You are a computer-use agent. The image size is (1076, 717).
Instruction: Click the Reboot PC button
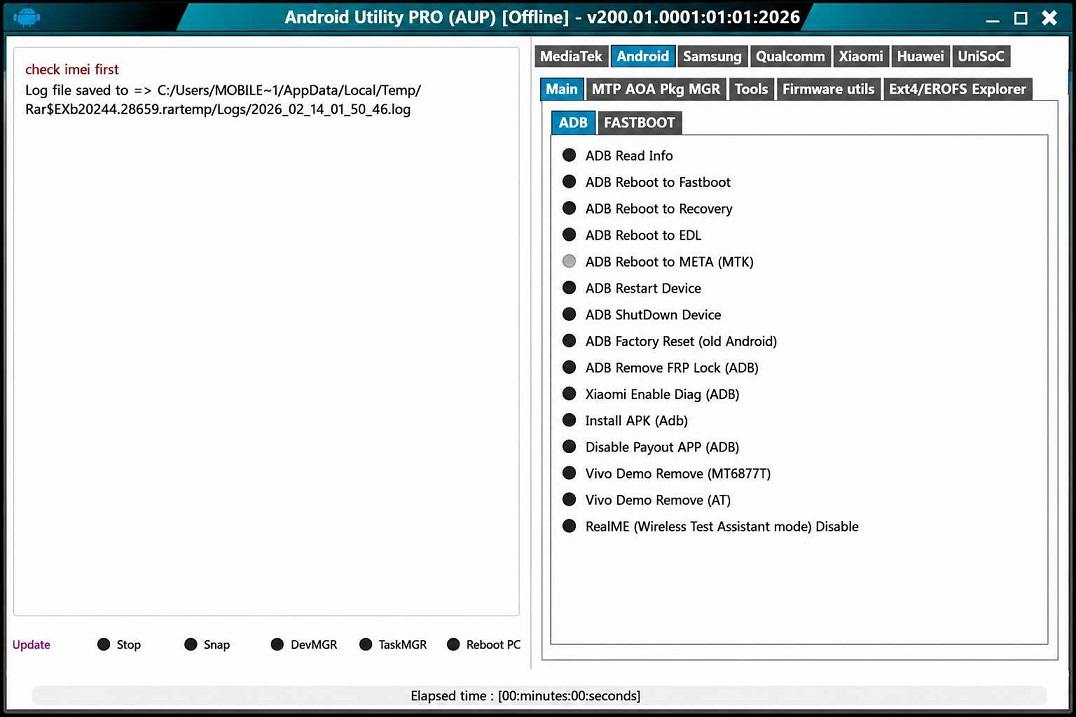484,645
